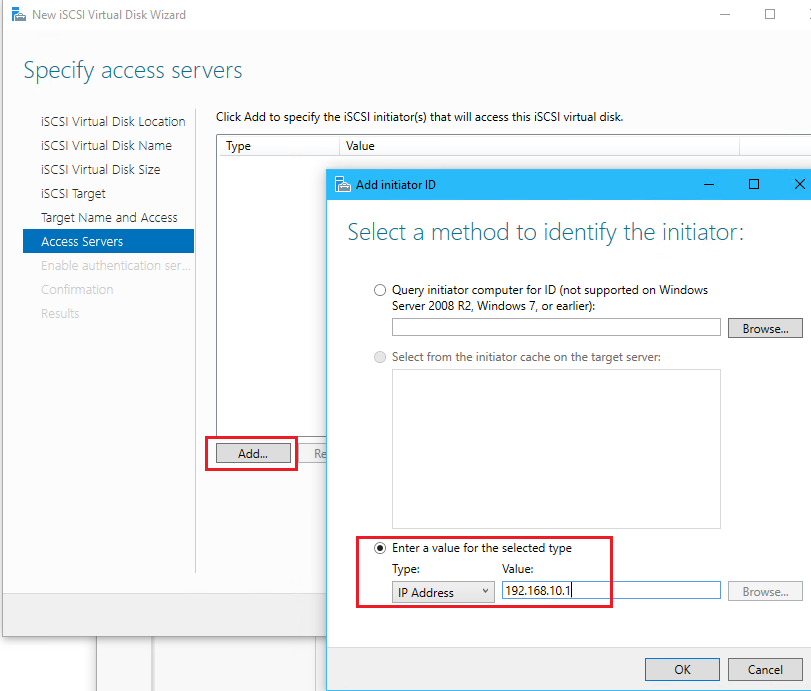Click the Results step
Screen dimensions: 811x691
pos(60,314)
